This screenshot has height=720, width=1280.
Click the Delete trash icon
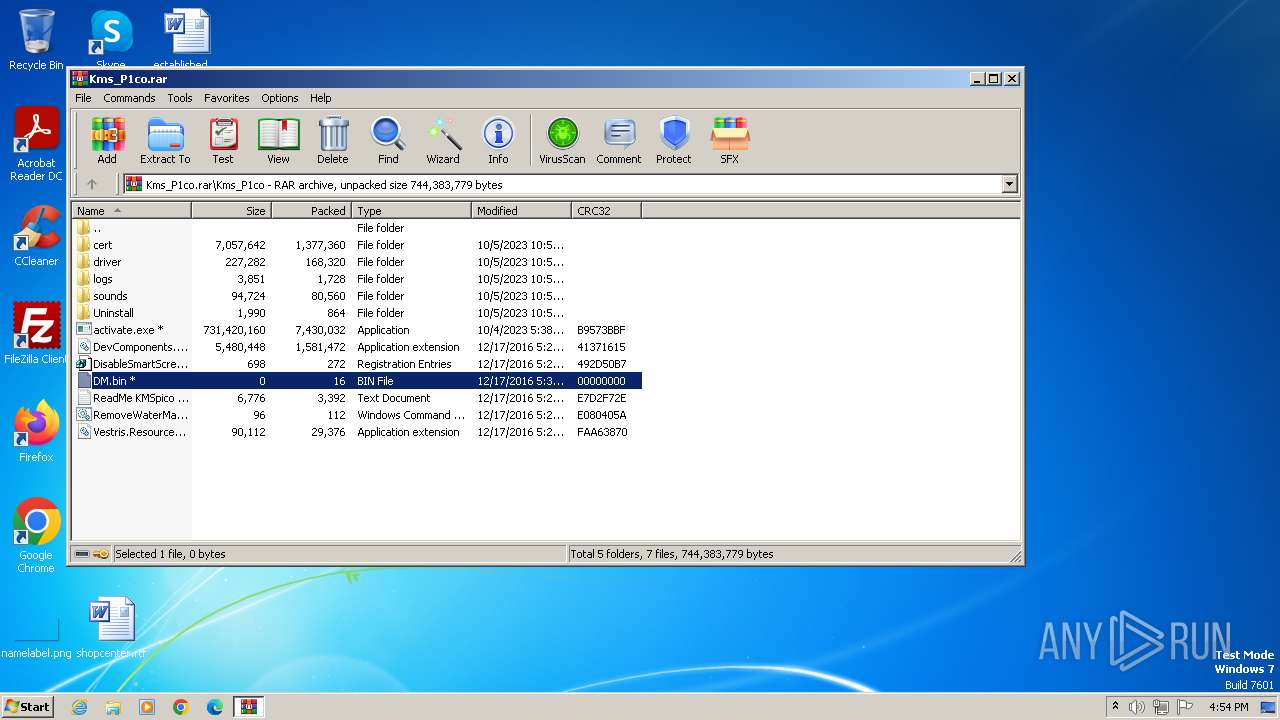[x=333, y=141]
